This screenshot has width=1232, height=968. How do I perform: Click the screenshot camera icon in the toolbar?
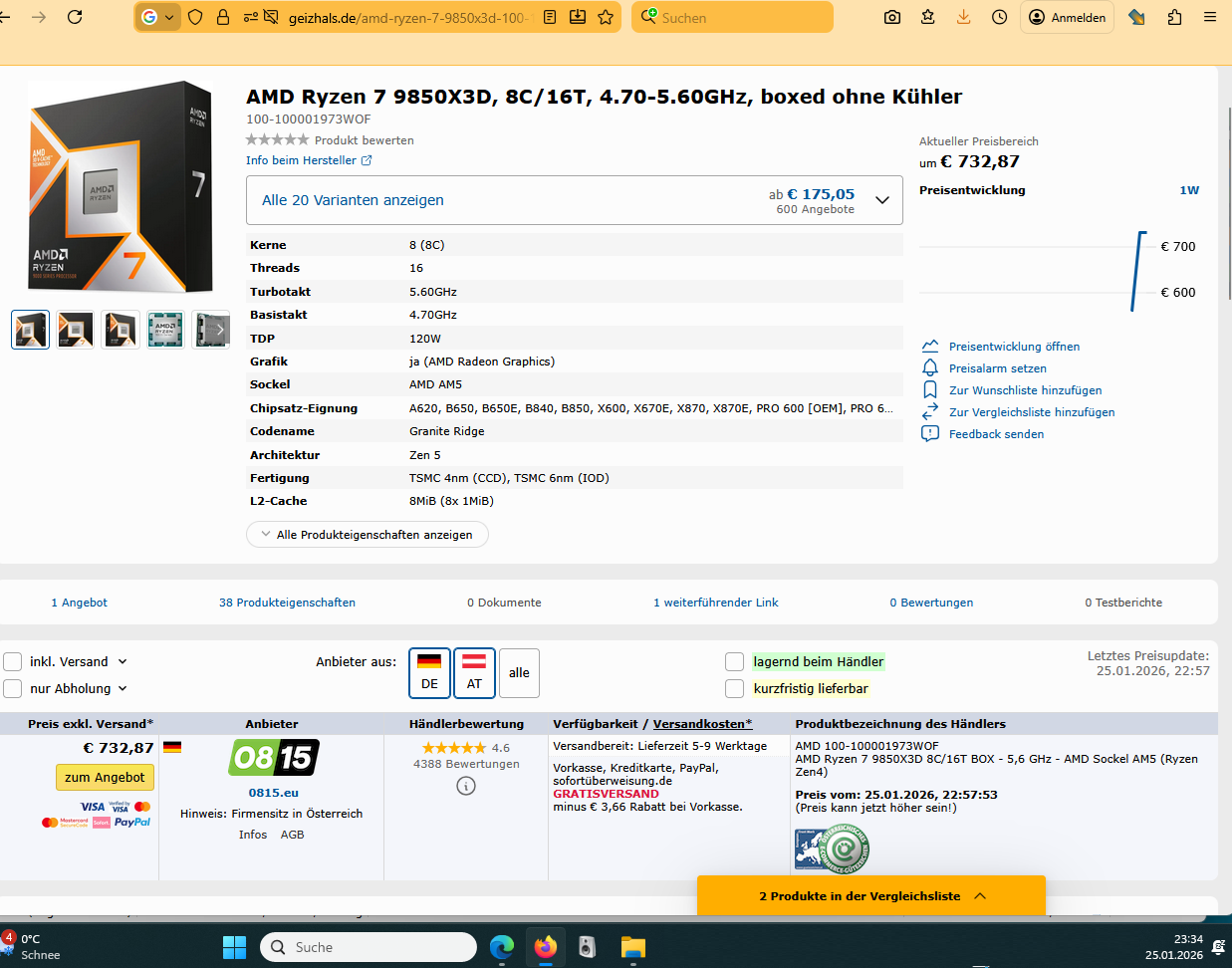click(892, 17)
